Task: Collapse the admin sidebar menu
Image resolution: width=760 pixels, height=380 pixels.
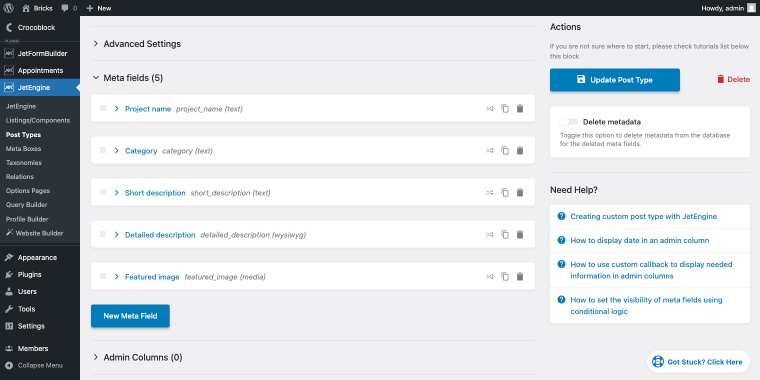Action: (x=34, y=365)
